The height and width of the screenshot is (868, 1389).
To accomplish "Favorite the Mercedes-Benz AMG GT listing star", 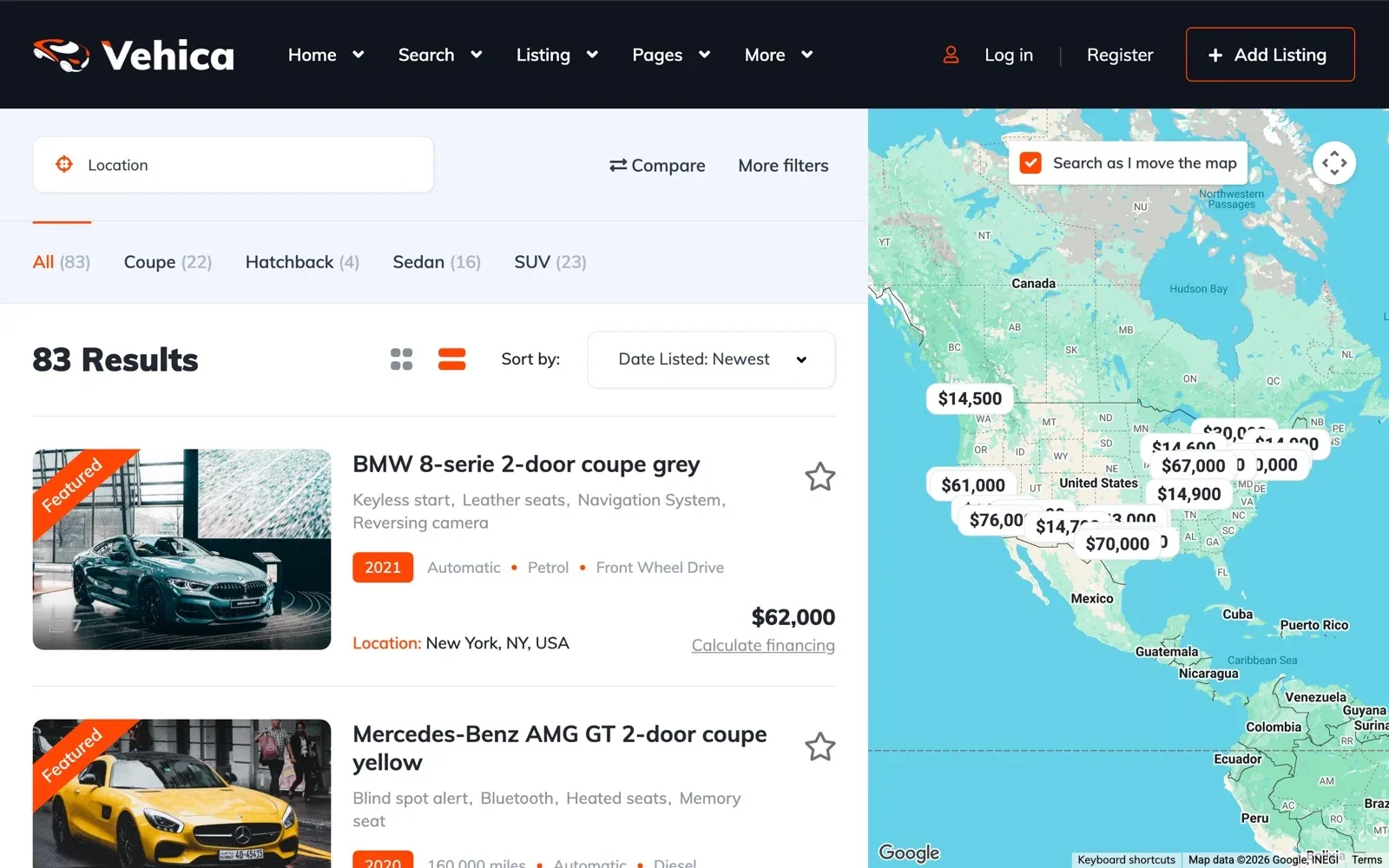I will [x=820, y=746].
